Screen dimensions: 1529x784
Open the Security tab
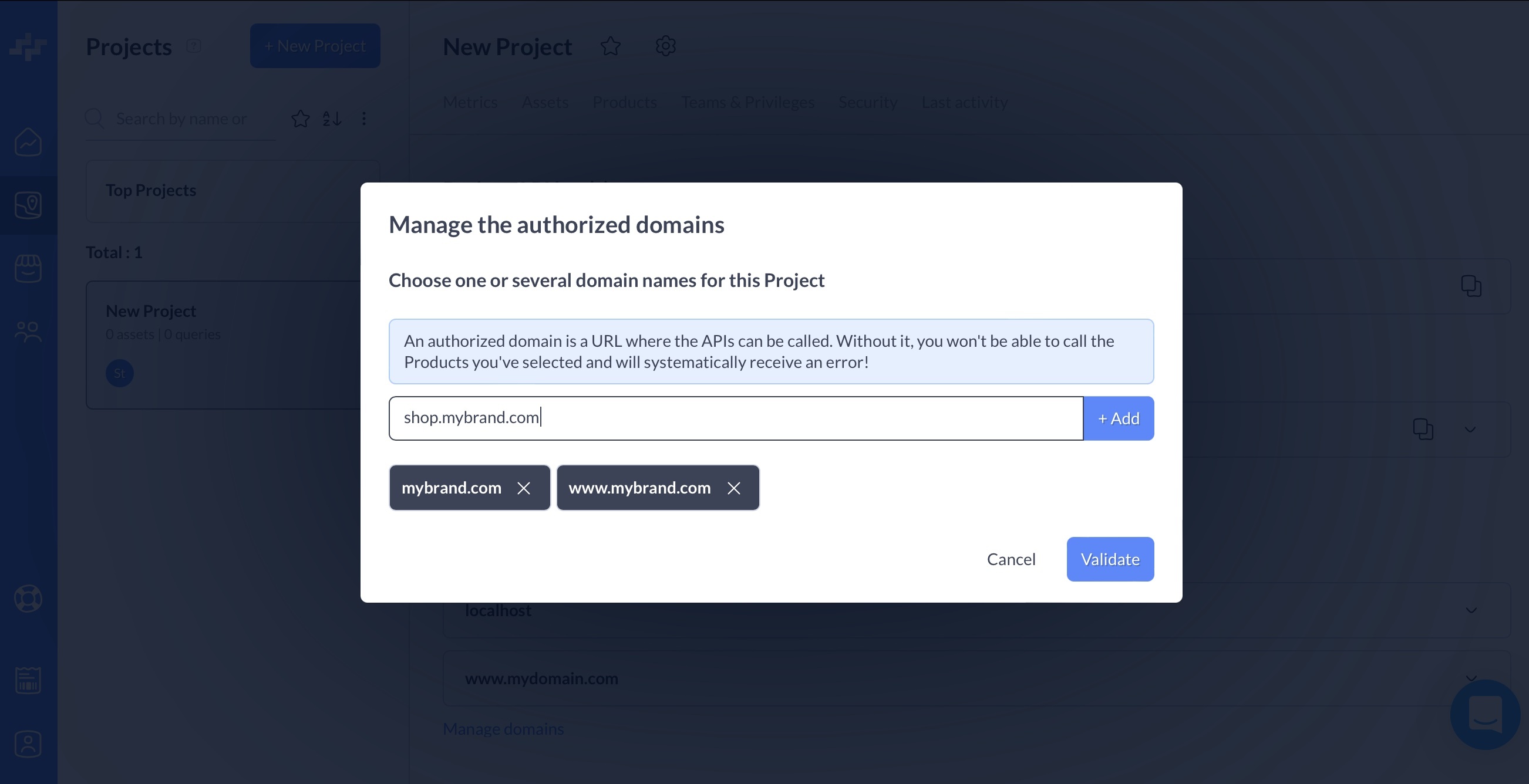click(x=868, y=102)
